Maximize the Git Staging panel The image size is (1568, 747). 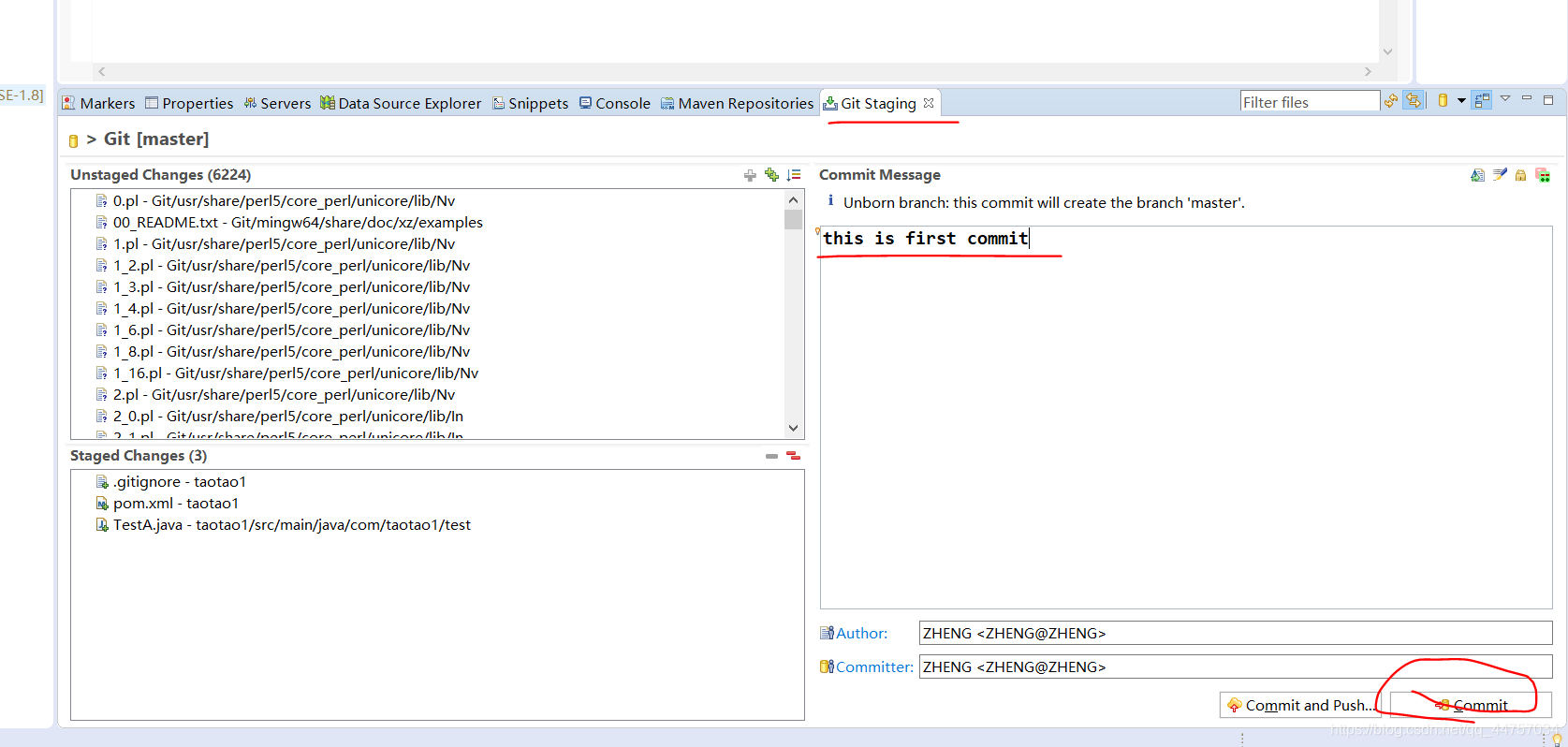point(1548,99)
